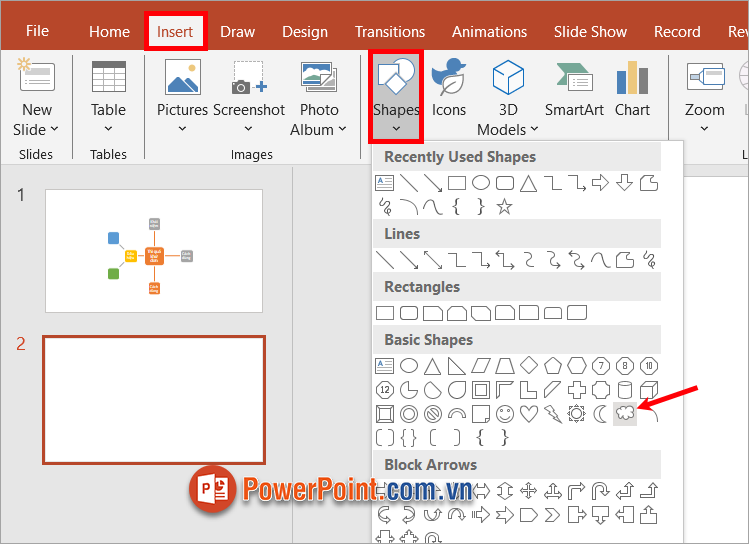The width and height of the screenshot is (749, 544).
Task: Select the Hexagon in Basic Shapes
Action: 577,366
